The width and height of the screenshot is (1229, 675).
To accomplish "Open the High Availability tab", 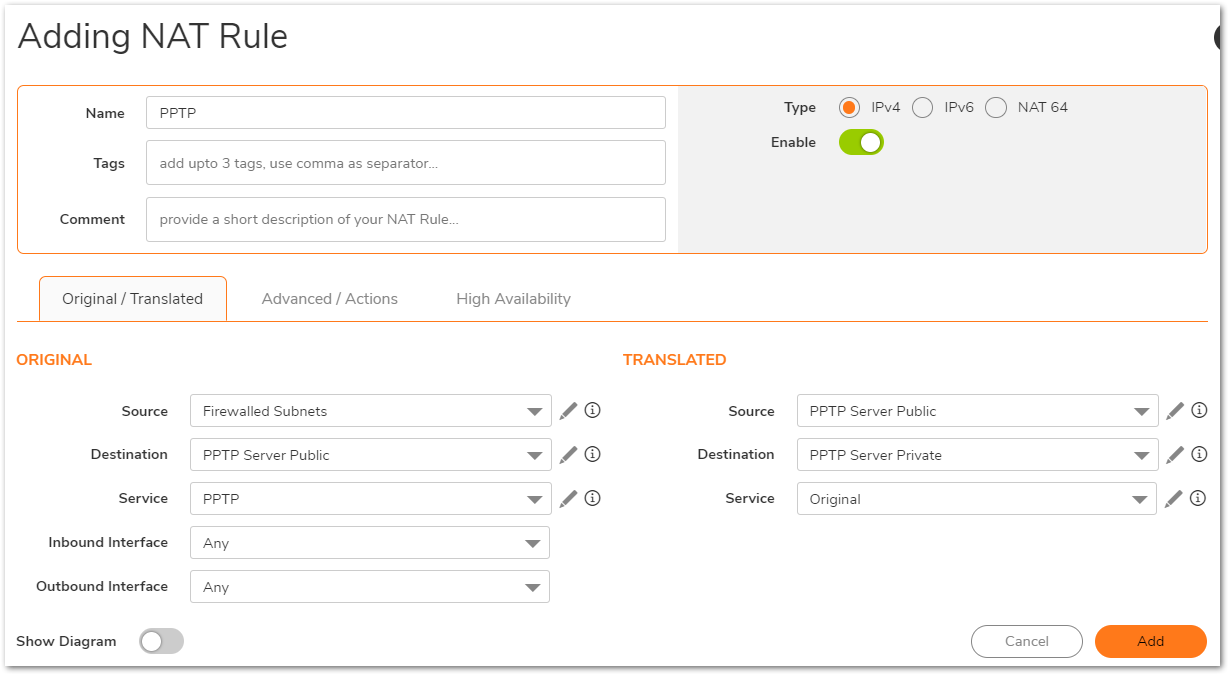I will pos(513,299).
